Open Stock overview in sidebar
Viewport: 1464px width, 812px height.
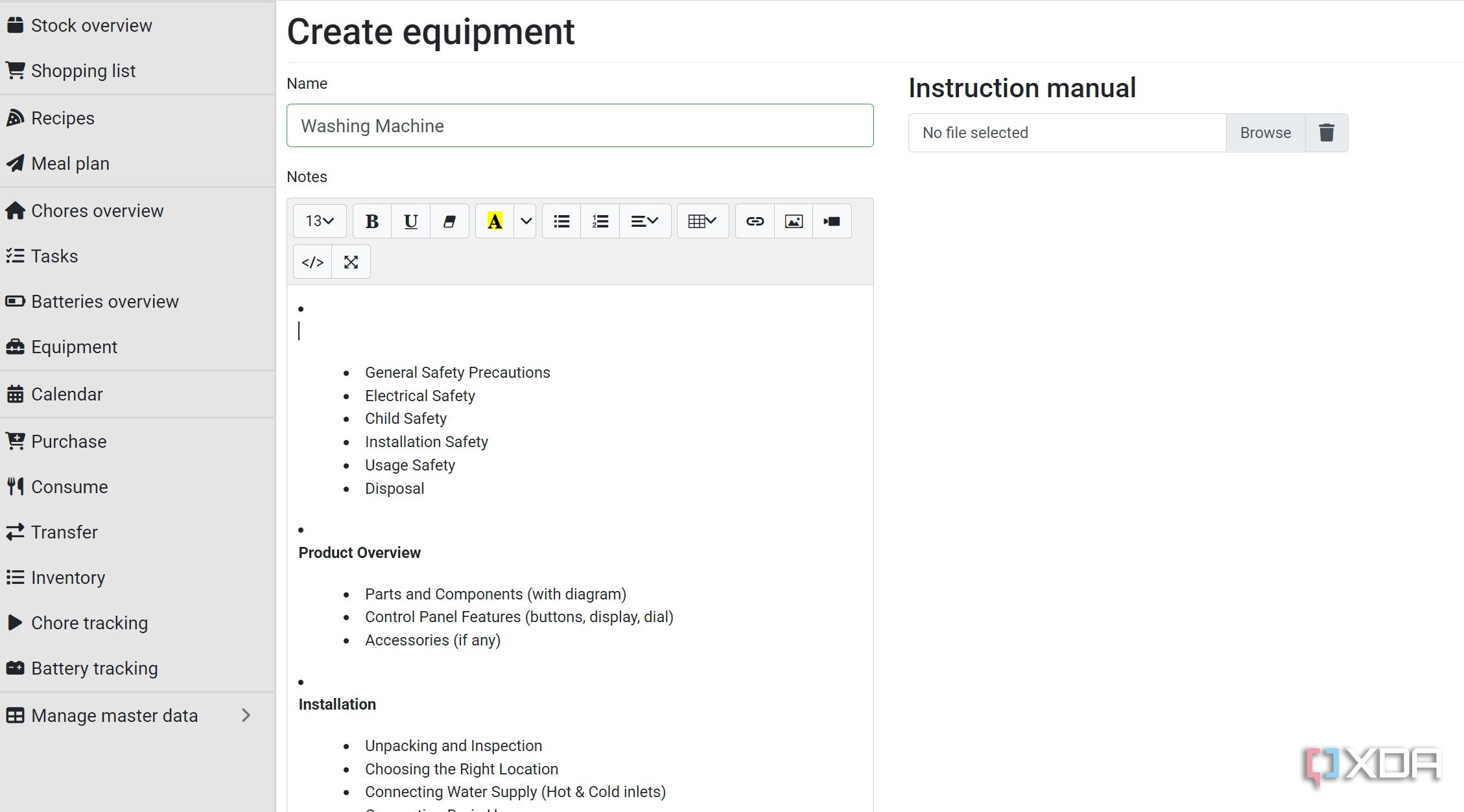tap(137, 25)
